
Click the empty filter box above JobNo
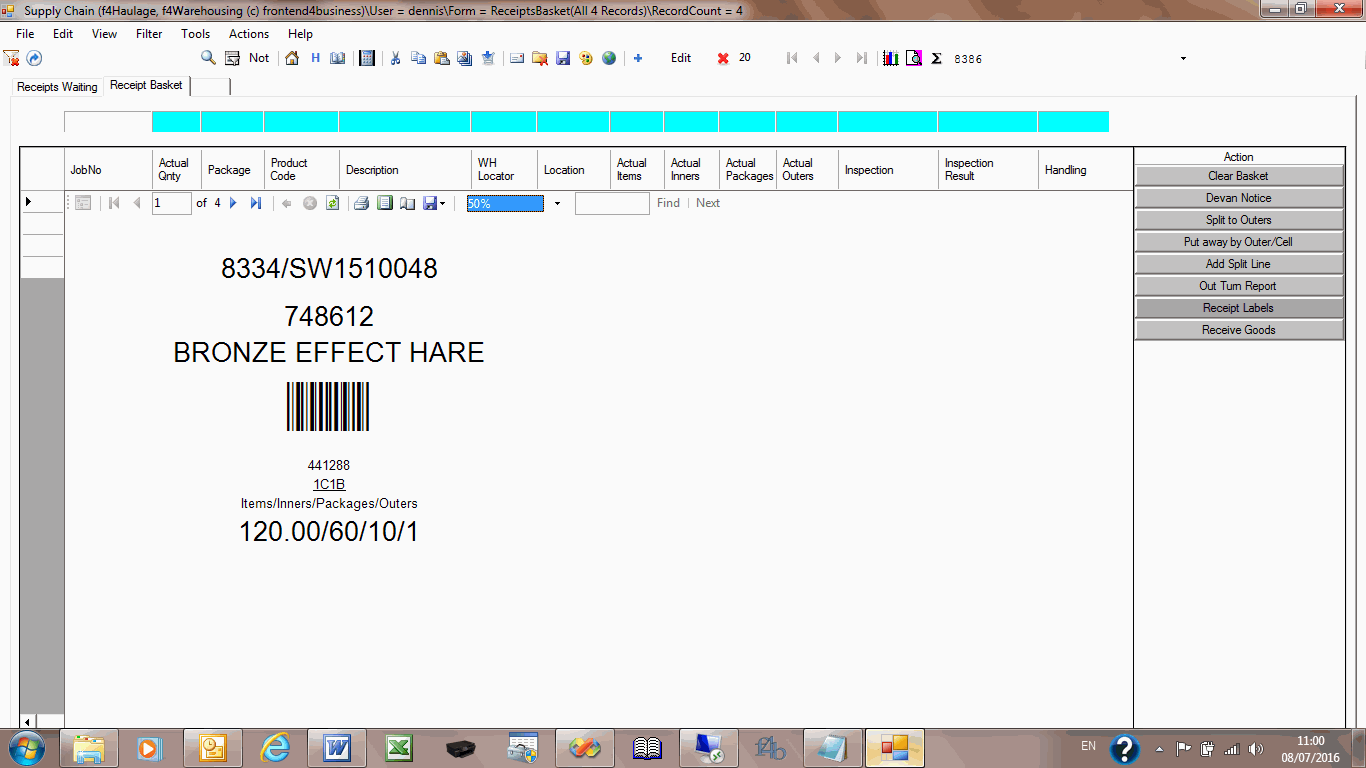(x=108, y=122)
